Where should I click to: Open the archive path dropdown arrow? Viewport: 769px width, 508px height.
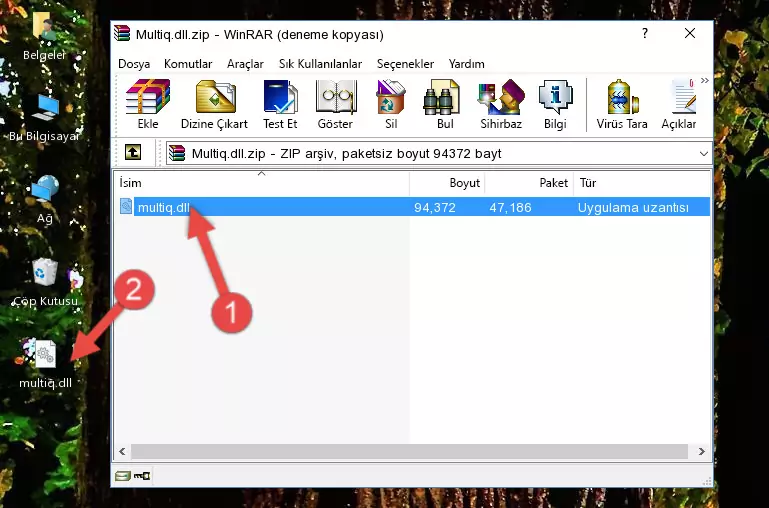[704, 153]
